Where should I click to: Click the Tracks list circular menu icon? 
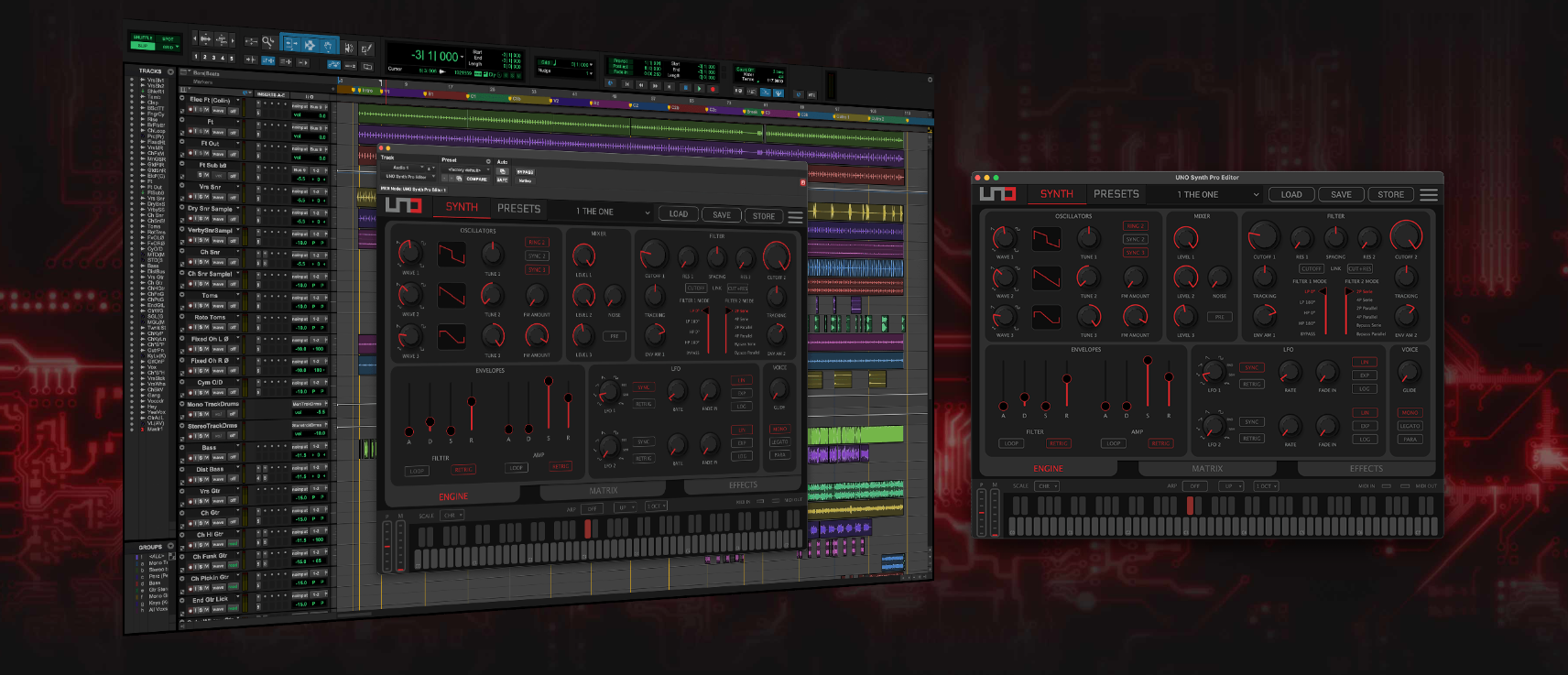coord(170,71)
